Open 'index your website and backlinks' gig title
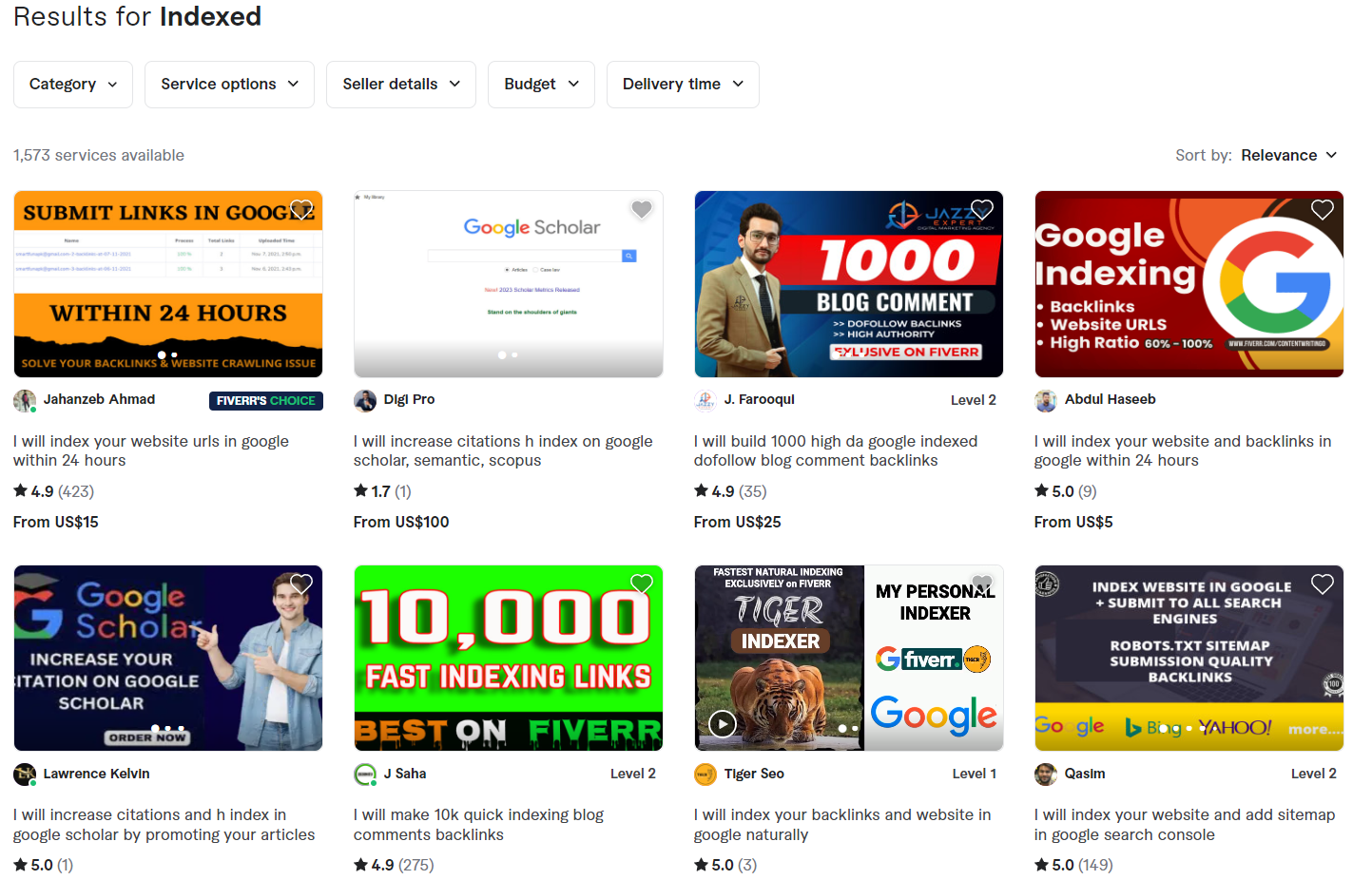 click(x=1183, y=450)
